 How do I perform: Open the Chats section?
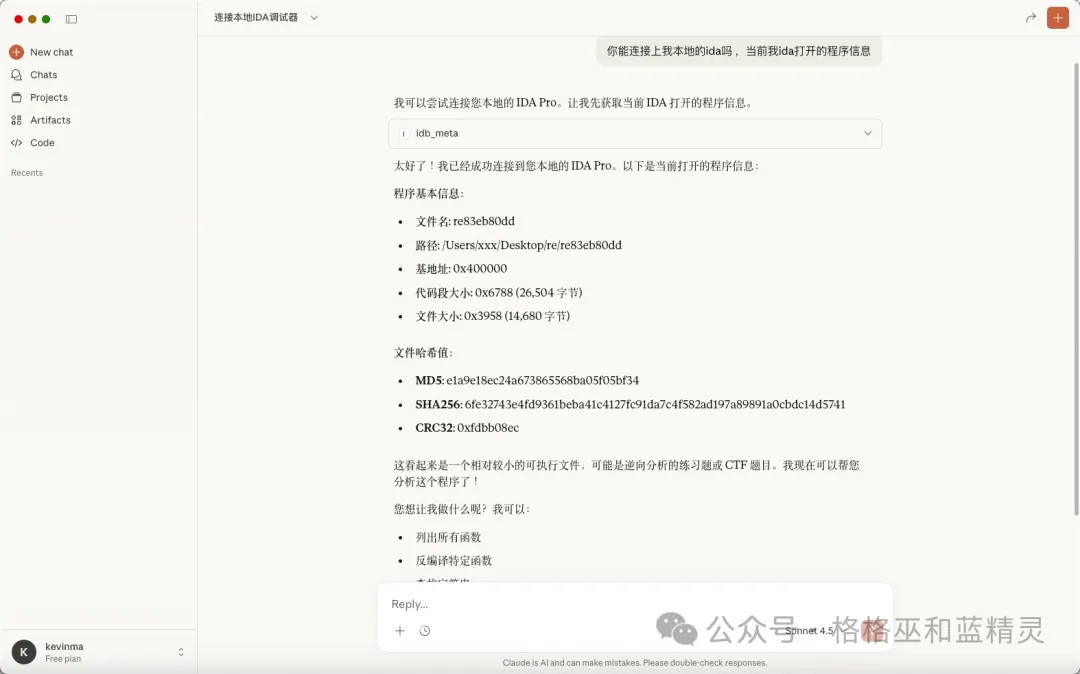click(x=43, y=74)
